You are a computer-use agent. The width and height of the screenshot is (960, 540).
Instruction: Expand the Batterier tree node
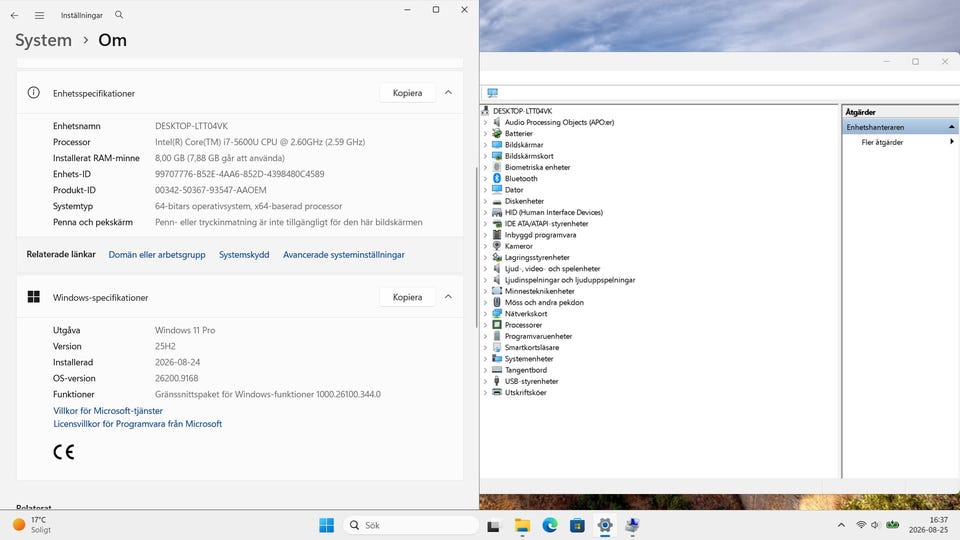(486, 133)
